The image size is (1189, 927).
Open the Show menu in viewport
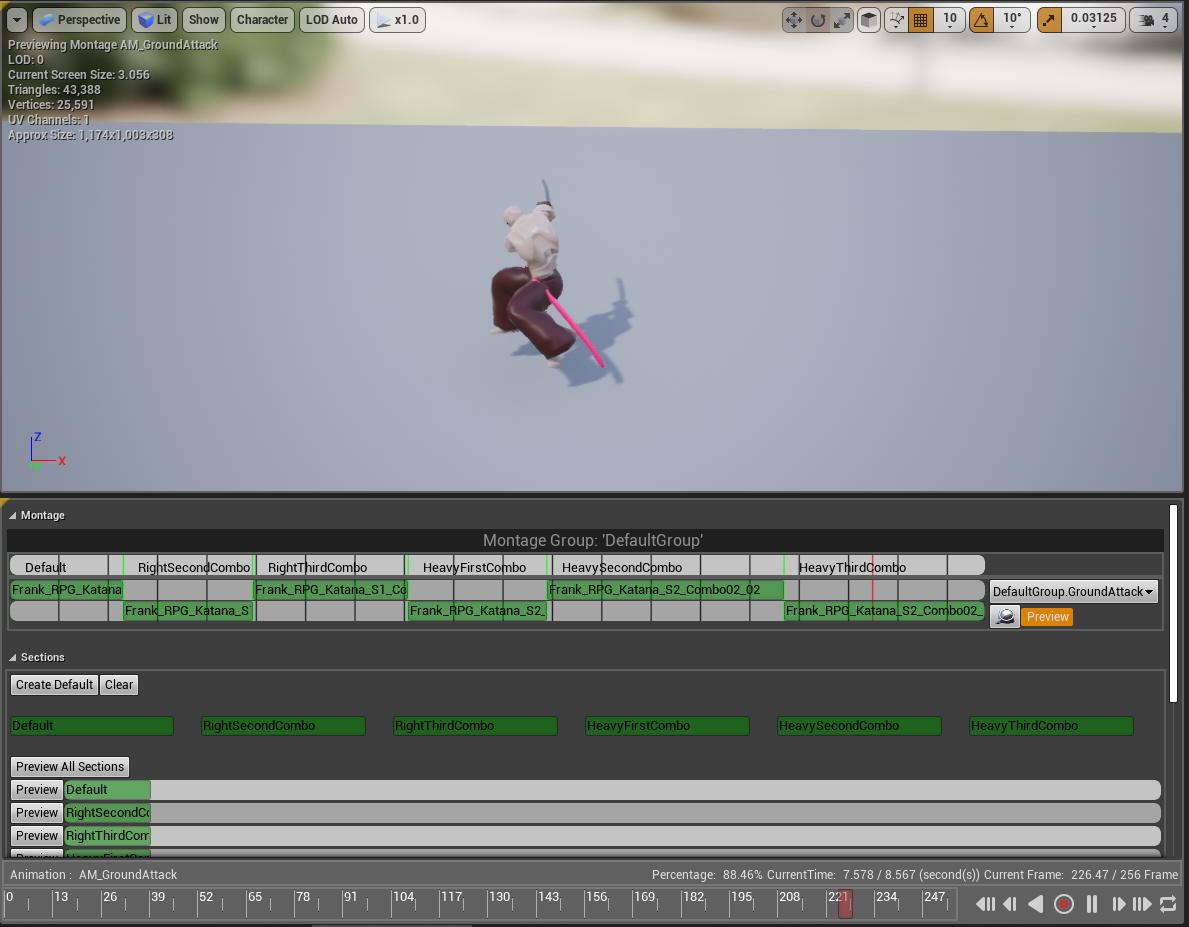pyautogui.click(x=203, y=20)
